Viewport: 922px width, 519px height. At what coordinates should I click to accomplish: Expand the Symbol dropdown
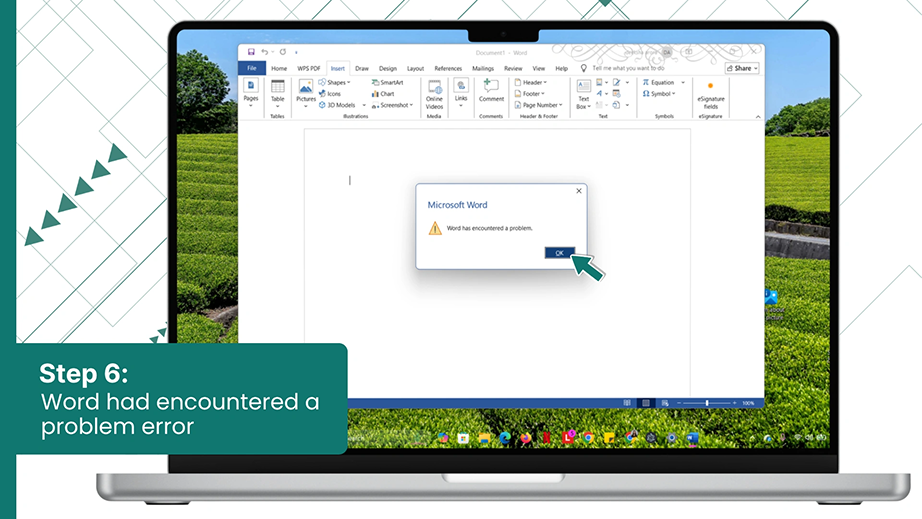coord(659,94)
